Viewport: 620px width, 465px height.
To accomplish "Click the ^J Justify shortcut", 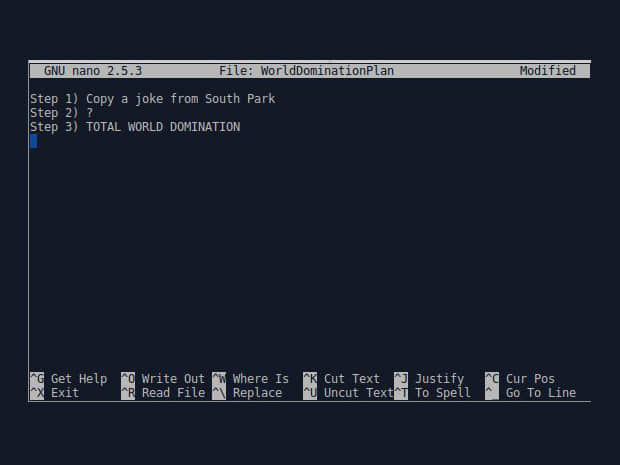I will (x=429, y=379).
